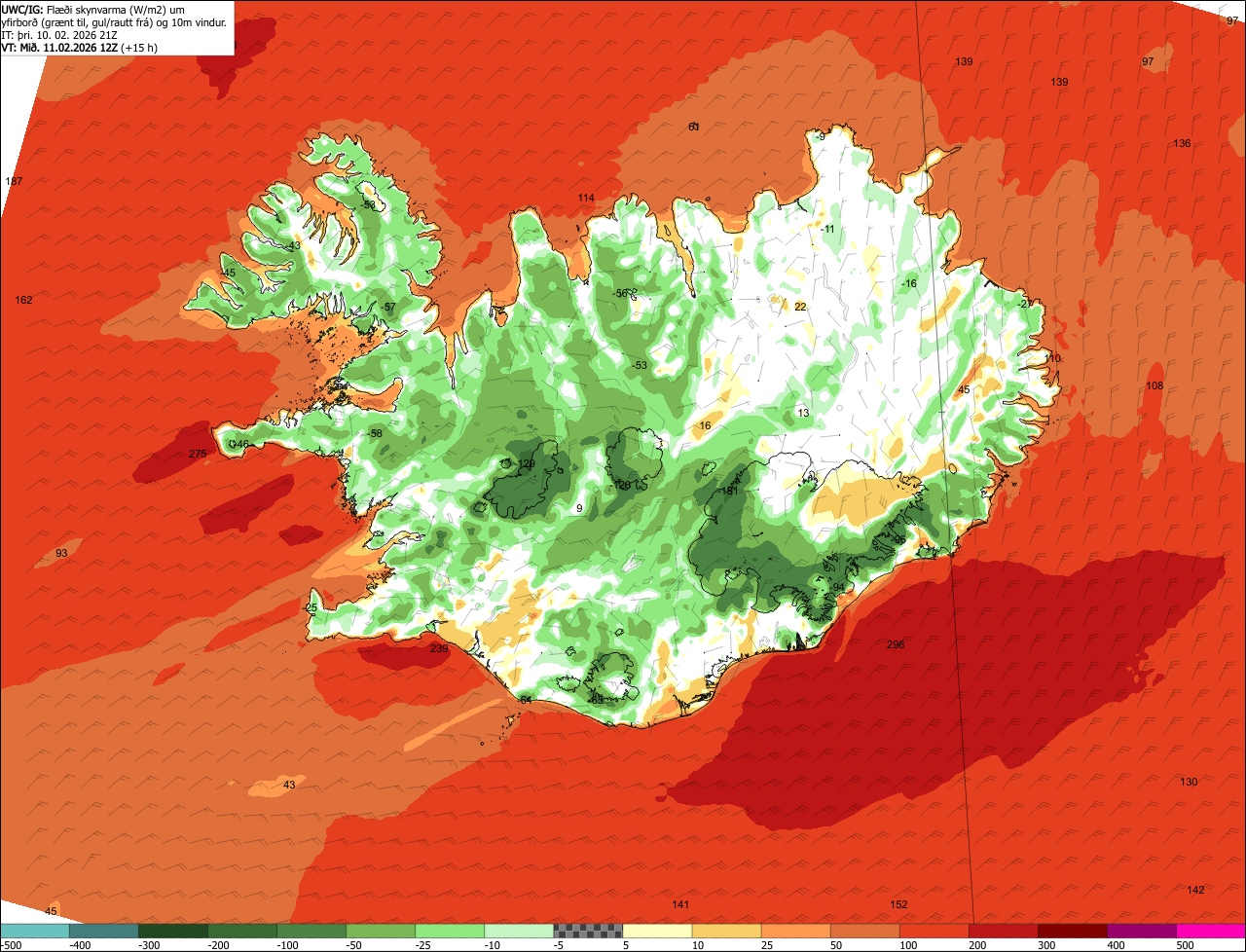Click map value 275 off the Snæfellsnes peninsula
Screen dimensions: 1246x952
pos(198,455)
